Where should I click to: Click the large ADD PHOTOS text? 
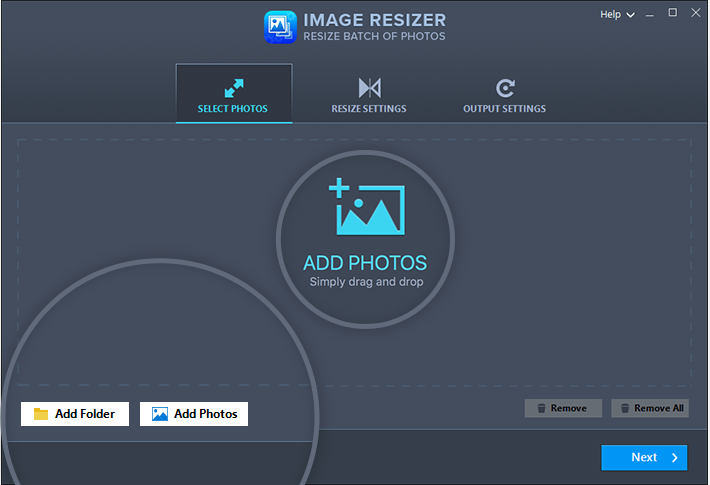(x=365, y=263)
